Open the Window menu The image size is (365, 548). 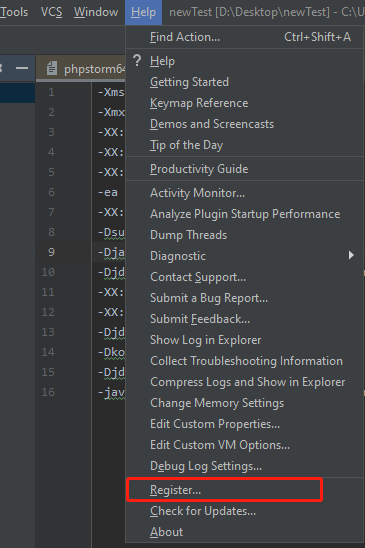click(x=96, y=12)
